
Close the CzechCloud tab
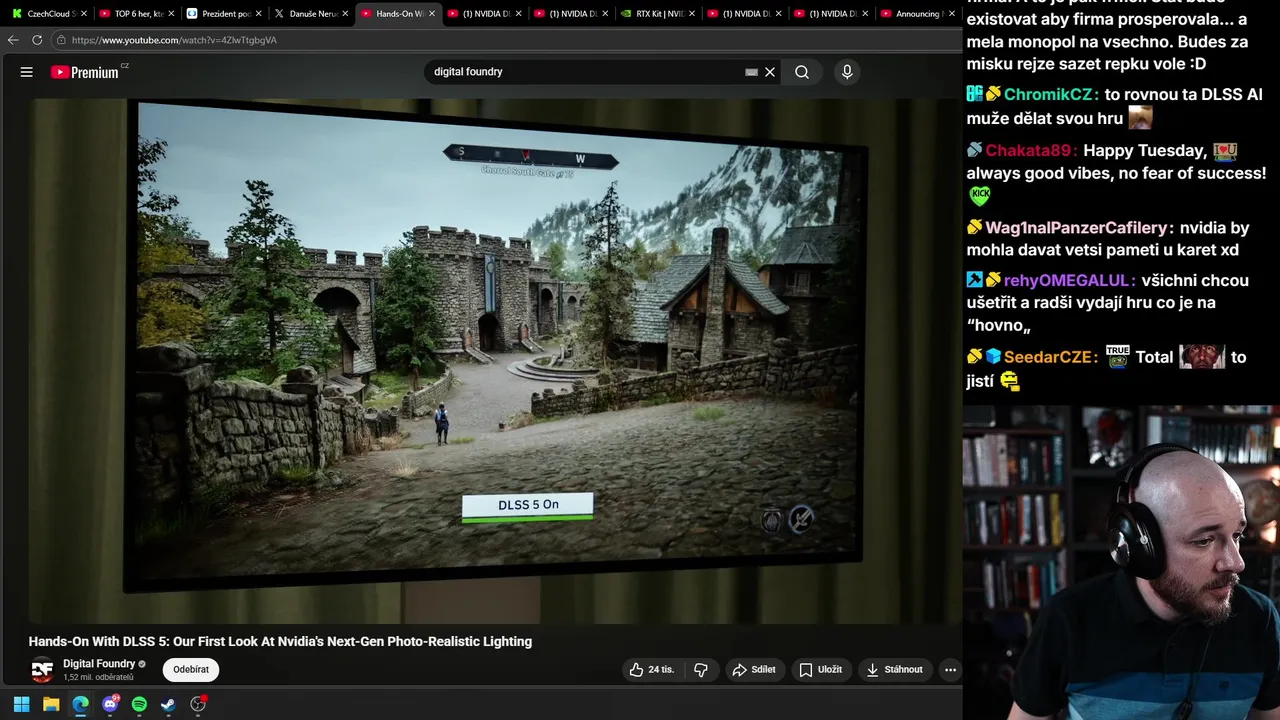click(84, 14)
